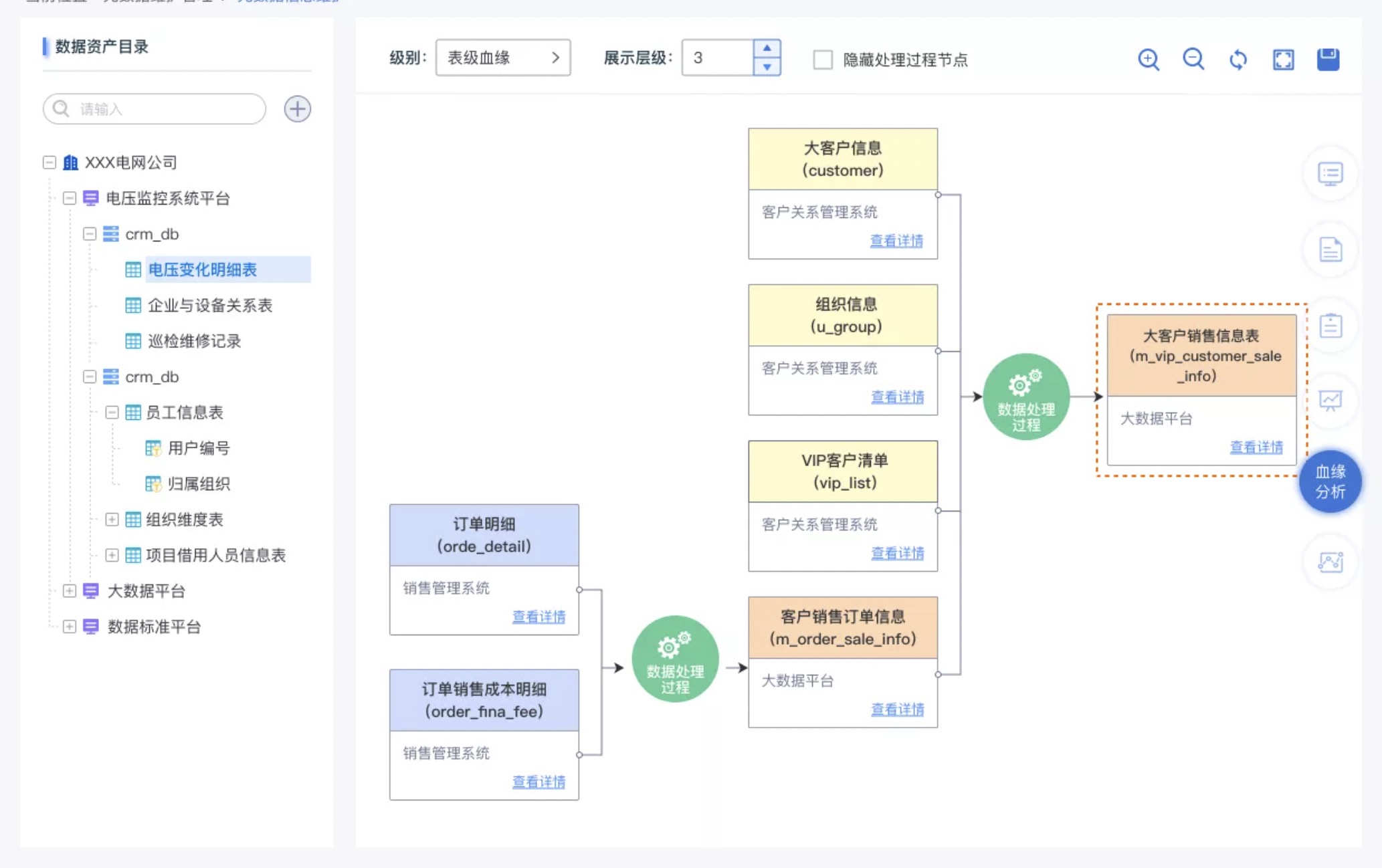The height and width of the screenshot is (868, 1382).
Task: Click the 组织信息 (u_group) node header
Action: coord(843,316)
